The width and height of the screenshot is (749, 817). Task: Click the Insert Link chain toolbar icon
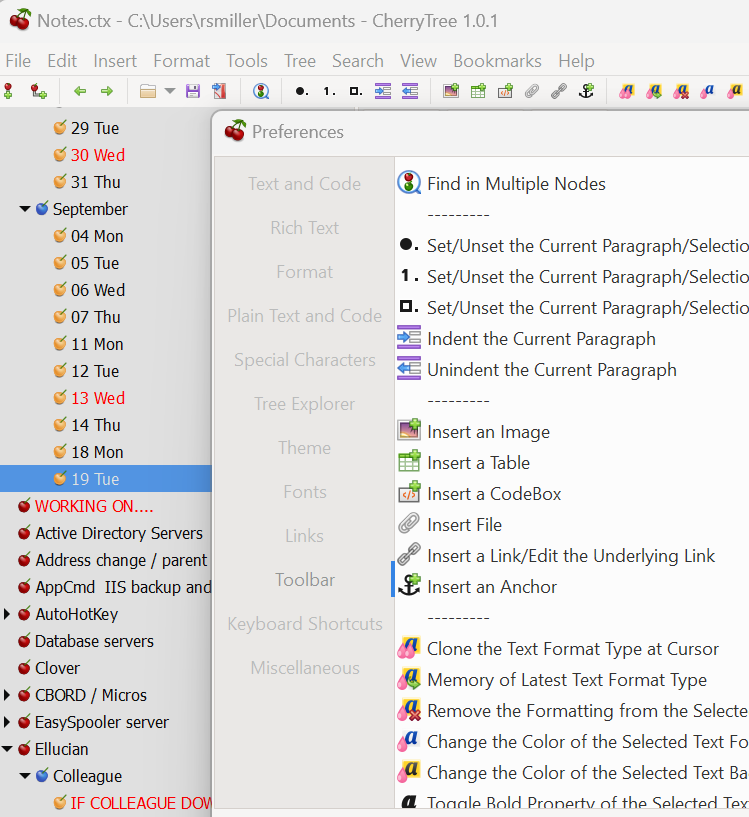(559, 91)
